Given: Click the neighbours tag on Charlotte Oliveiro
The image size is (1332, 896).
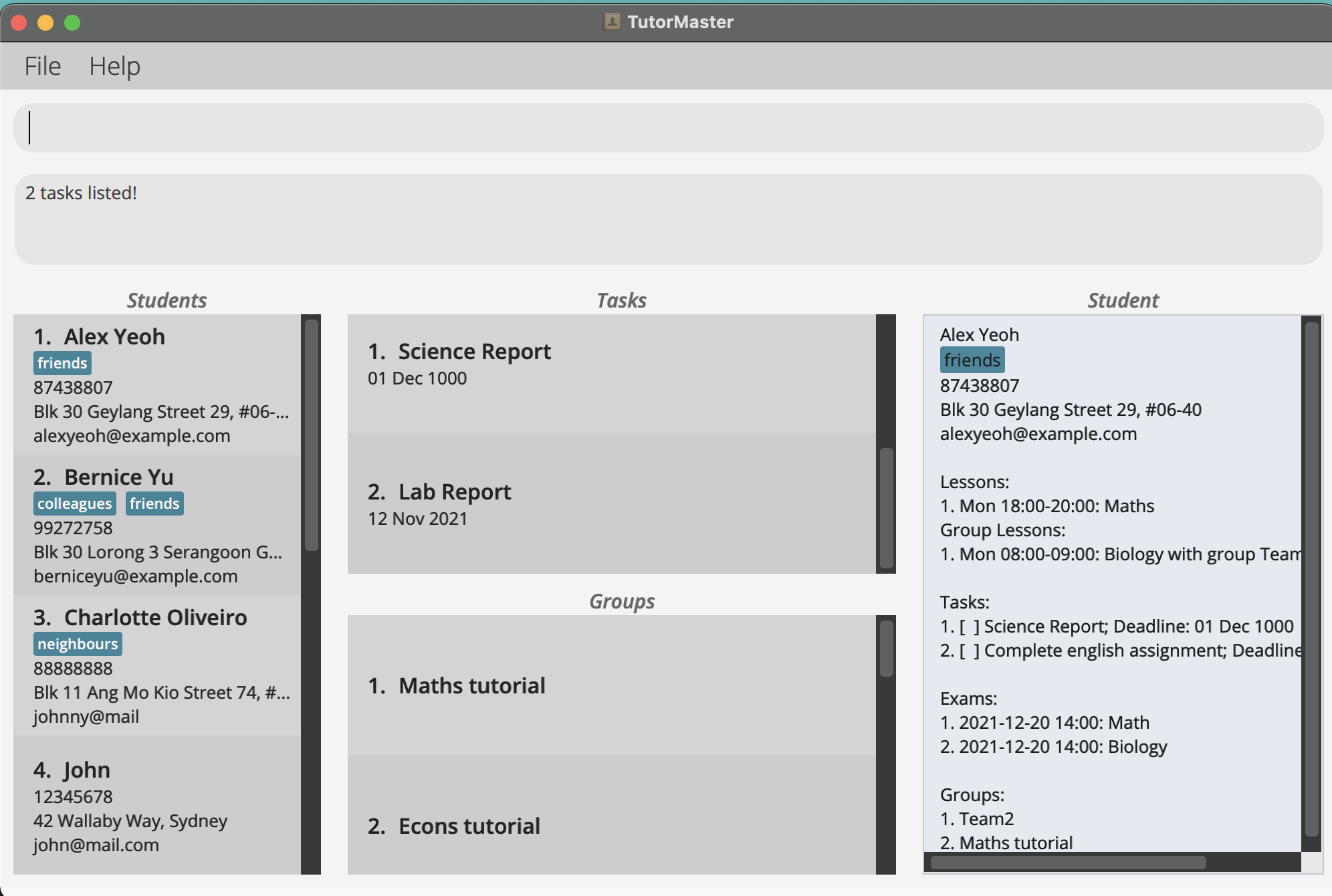Looking at the screenshot, I should (78, 644).
